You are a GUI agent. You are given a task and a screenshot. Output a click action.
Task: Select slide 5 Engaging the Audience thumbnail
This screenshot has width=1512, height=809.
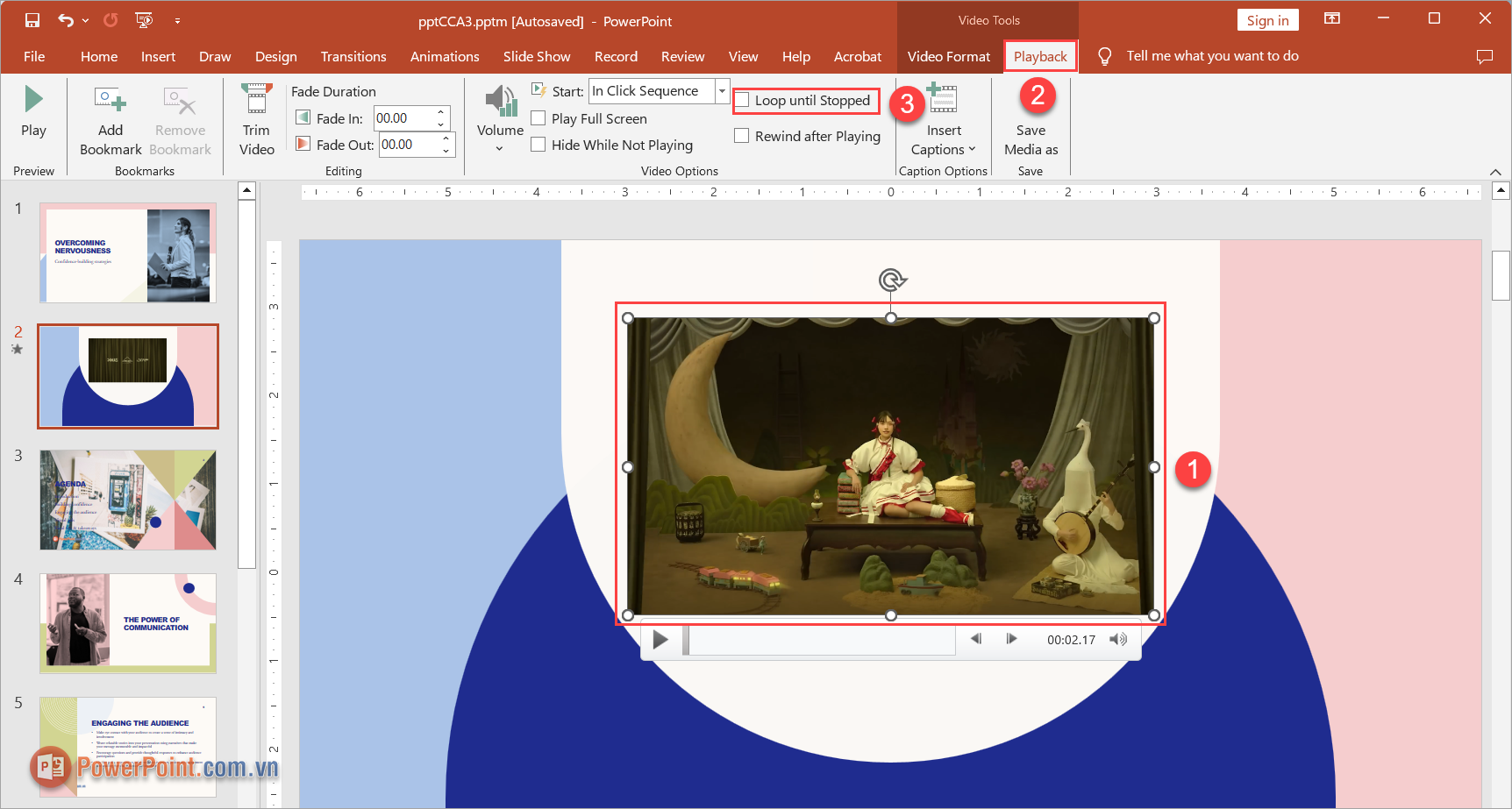click(x=128, y=748)
